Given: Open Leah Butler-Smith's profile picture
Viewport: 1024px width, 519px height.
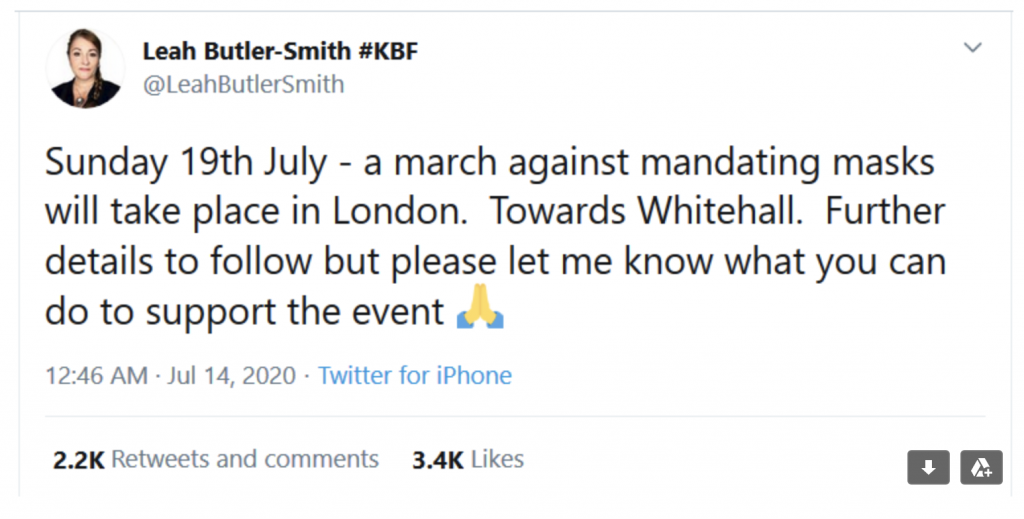Looking at the screenshot, I should click(84, 68).
